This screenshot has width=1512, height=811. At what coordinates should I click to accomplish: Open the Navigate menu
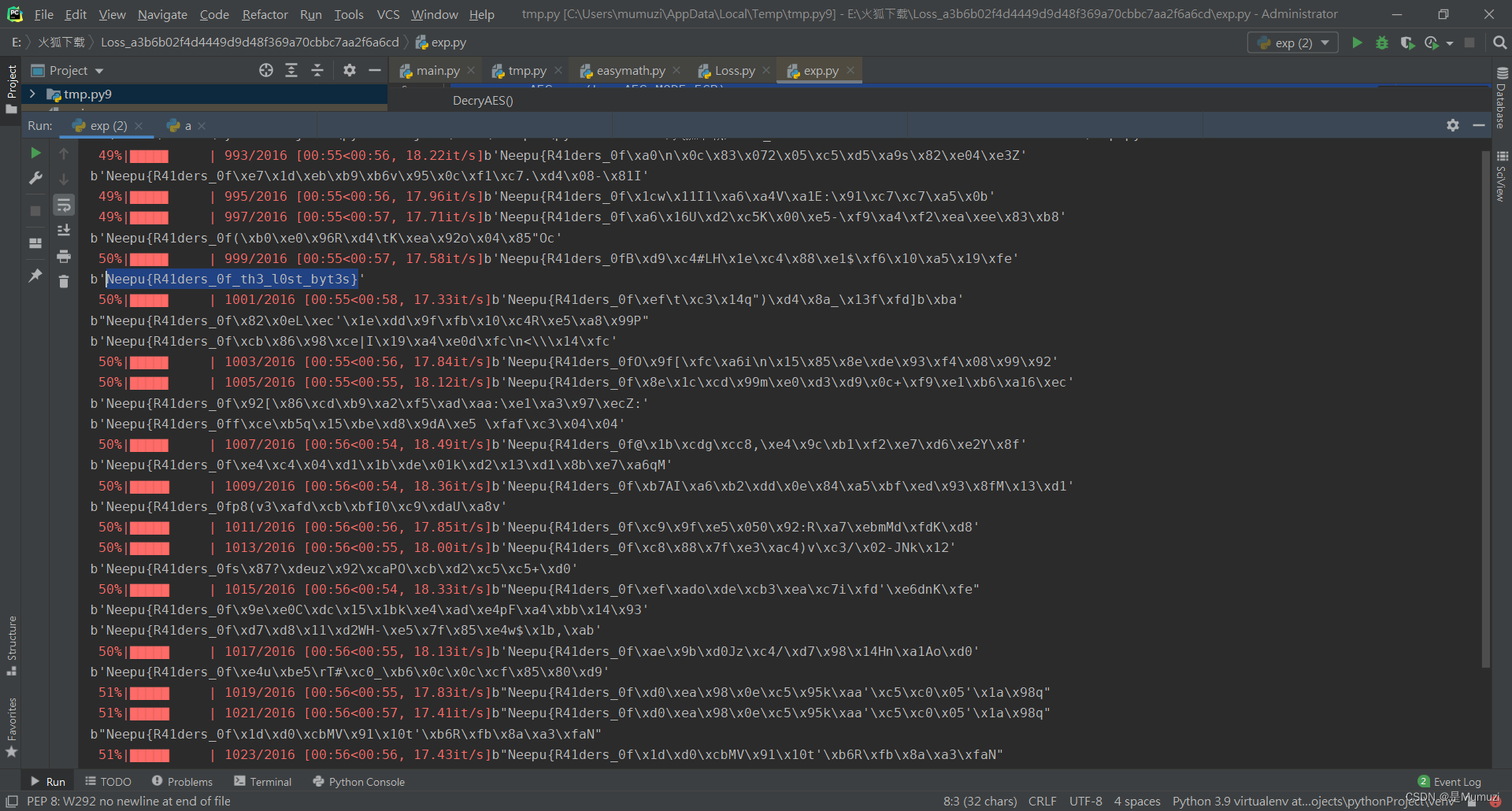pos(162,14)
